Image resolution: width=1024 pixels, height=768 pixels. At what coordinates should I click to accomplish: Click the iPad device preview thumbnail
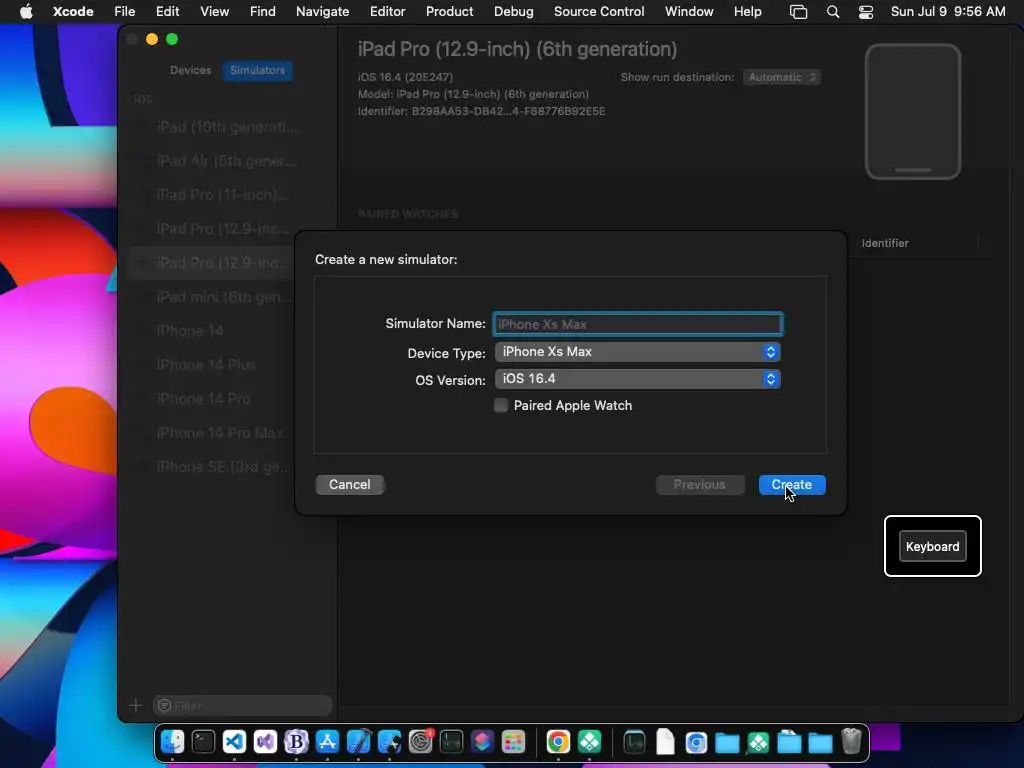[913, 111]
